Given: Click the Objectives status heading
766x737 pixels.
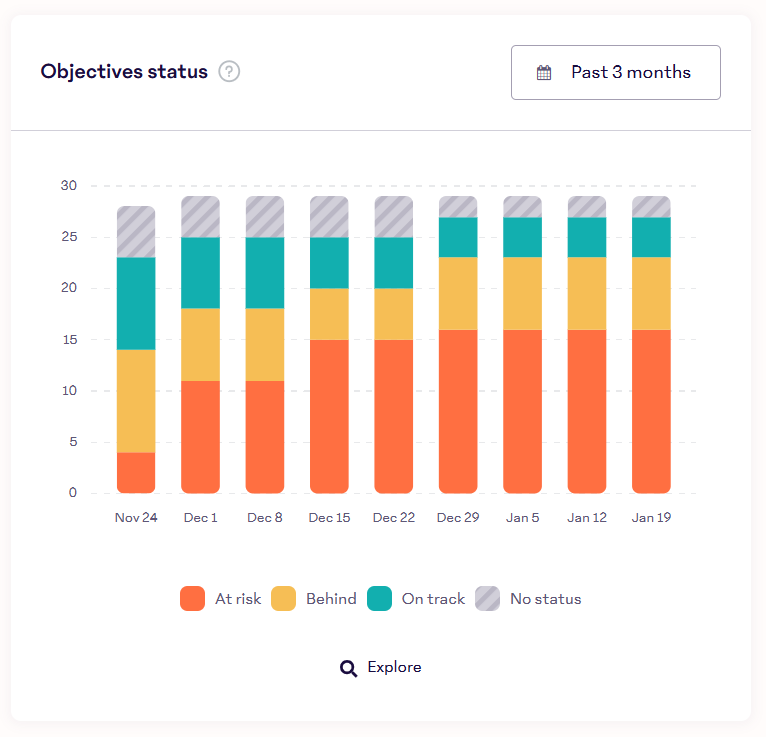Looking at the screenshot, I should (124, 72).
